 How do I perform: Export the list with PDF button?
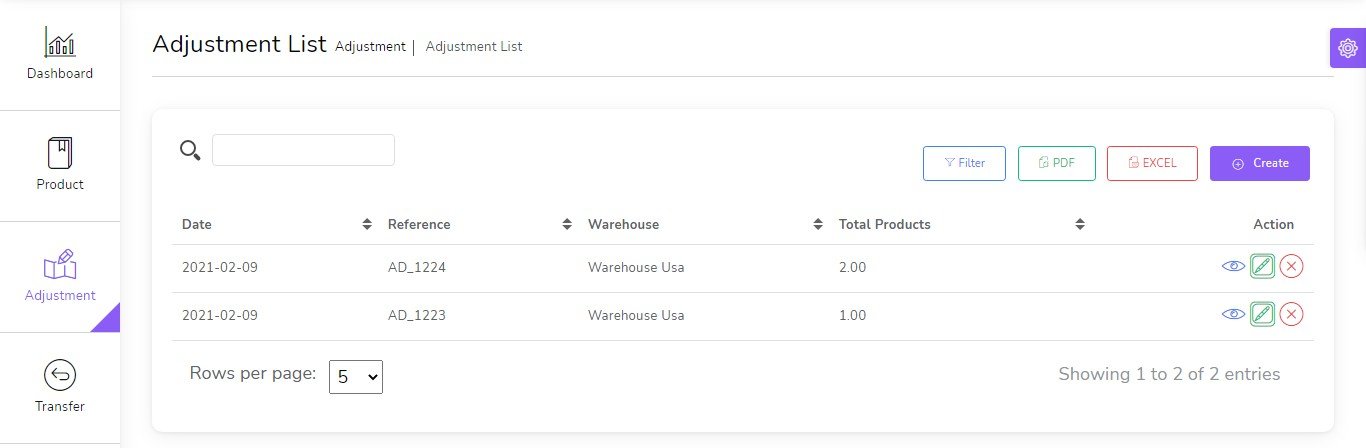[x=1056, y=163]
